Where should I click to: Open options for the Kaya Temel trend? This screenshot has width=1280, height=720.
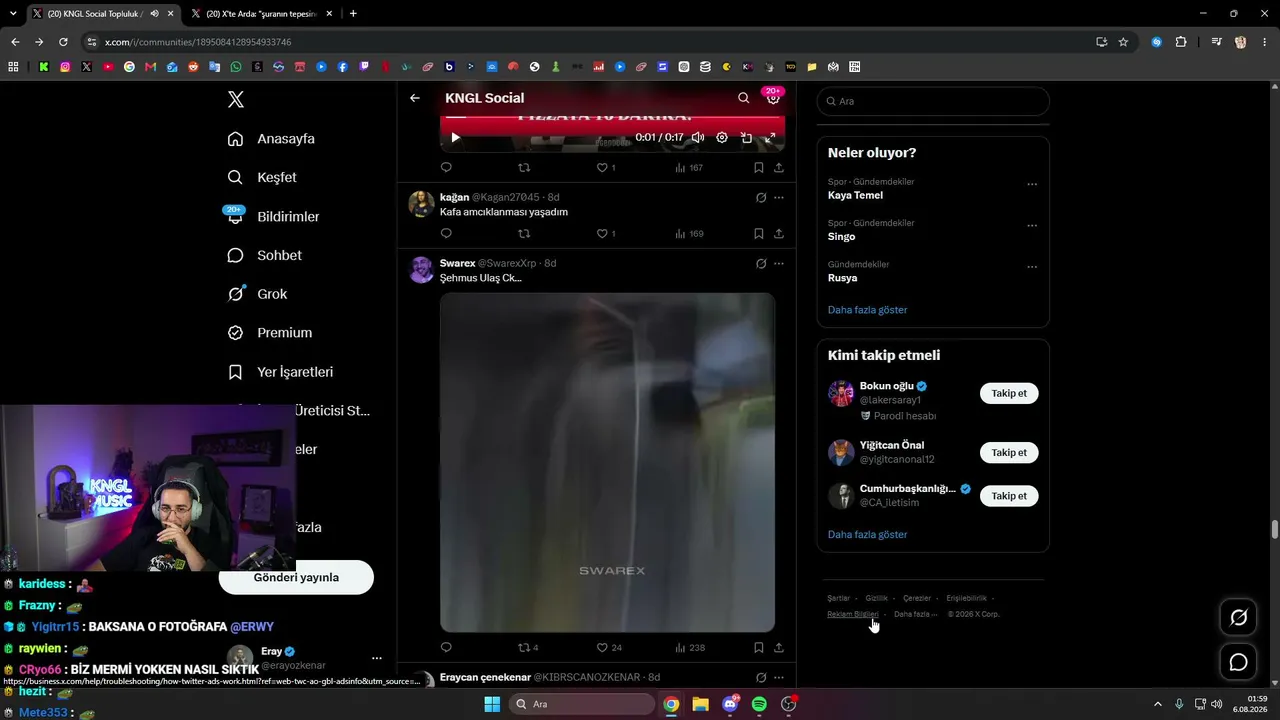click(x=1032, y=184)
